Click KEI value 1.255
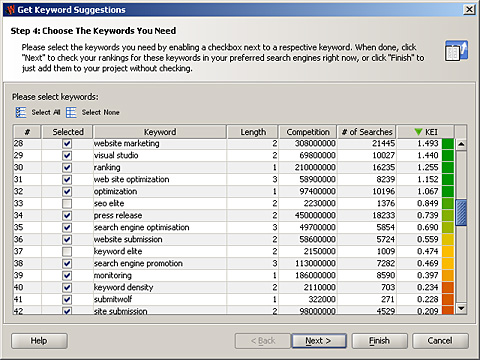This screenshot has height=360, width=480. pos(428,168)
